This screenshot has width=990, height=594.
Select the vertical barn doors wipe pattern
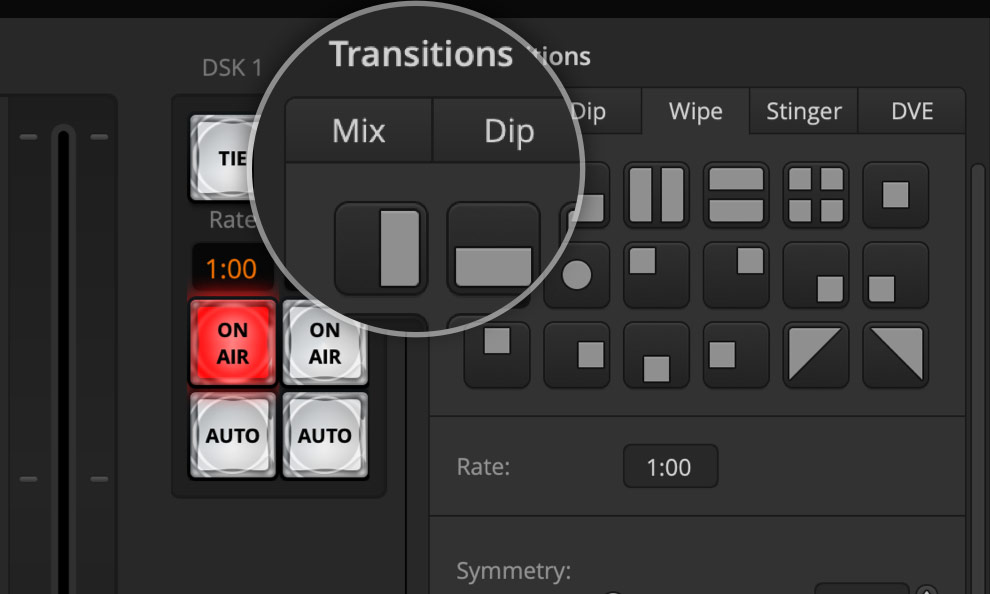656,196
